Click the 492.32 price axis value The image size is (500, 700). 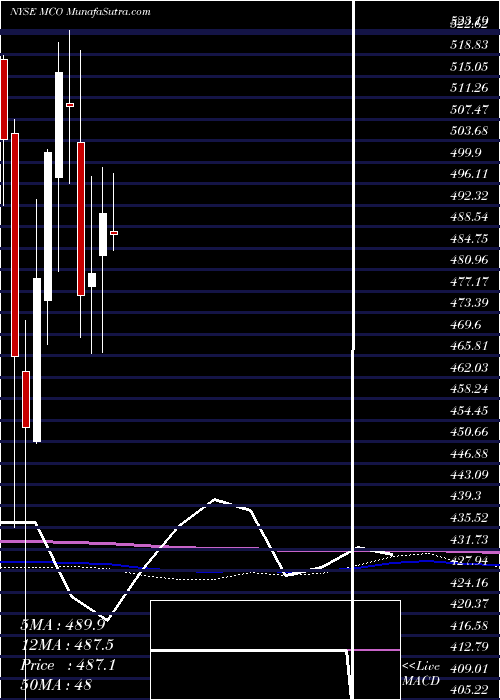(469, 196)
